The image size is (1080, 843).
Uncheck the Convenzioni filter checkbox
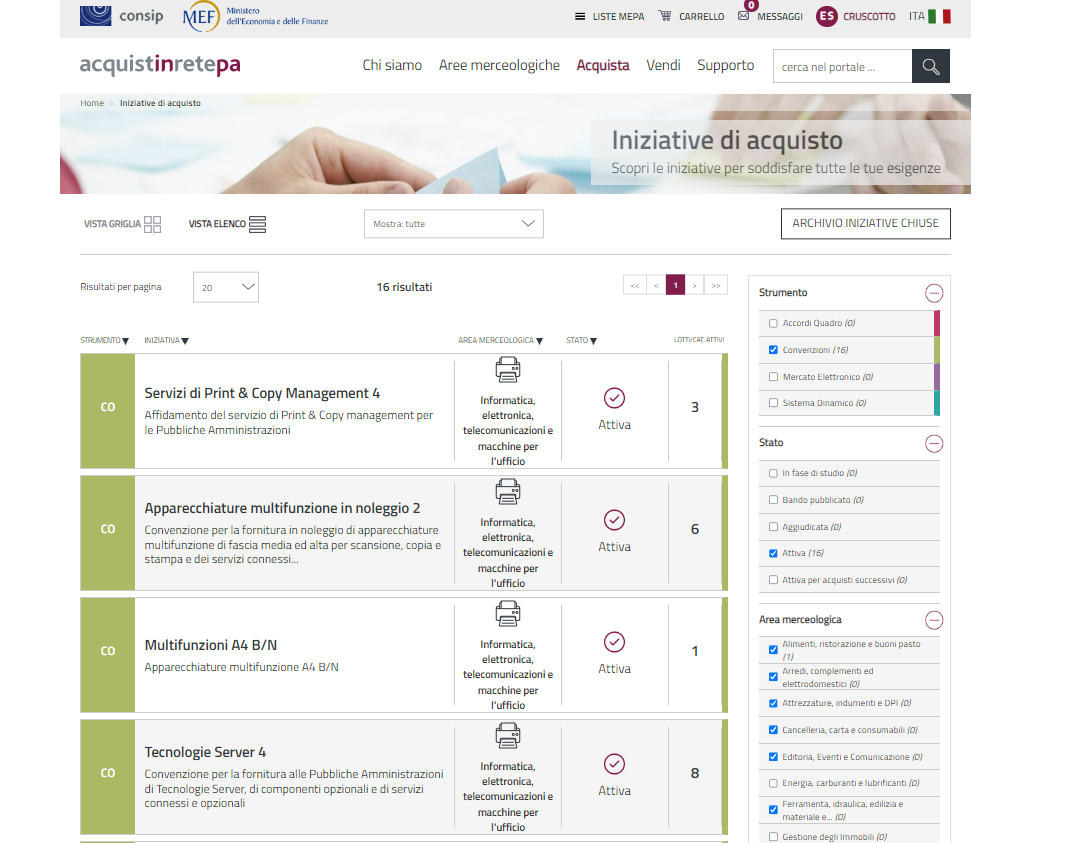773,350
